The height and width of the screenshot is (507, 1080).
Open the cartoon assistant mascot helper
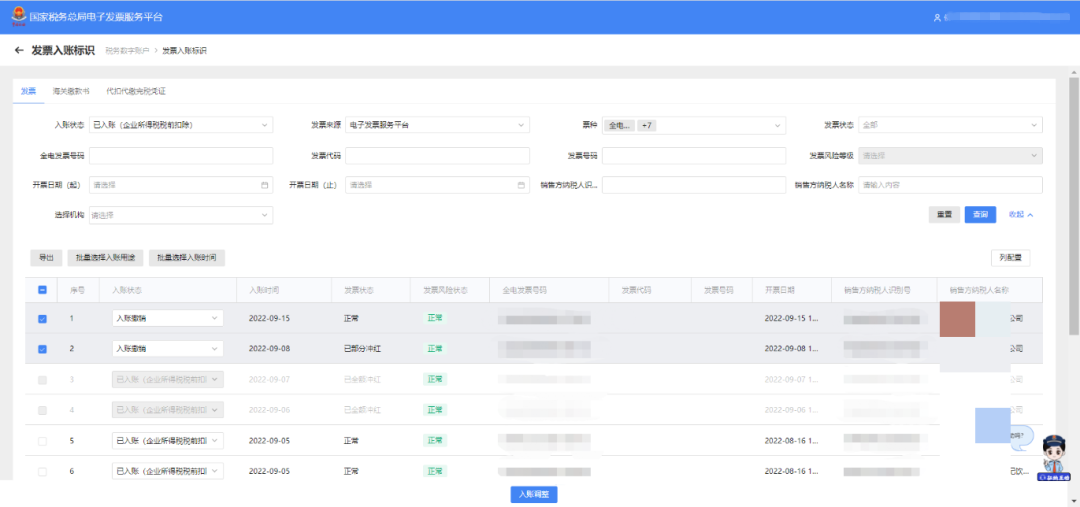coord(1052,458)
